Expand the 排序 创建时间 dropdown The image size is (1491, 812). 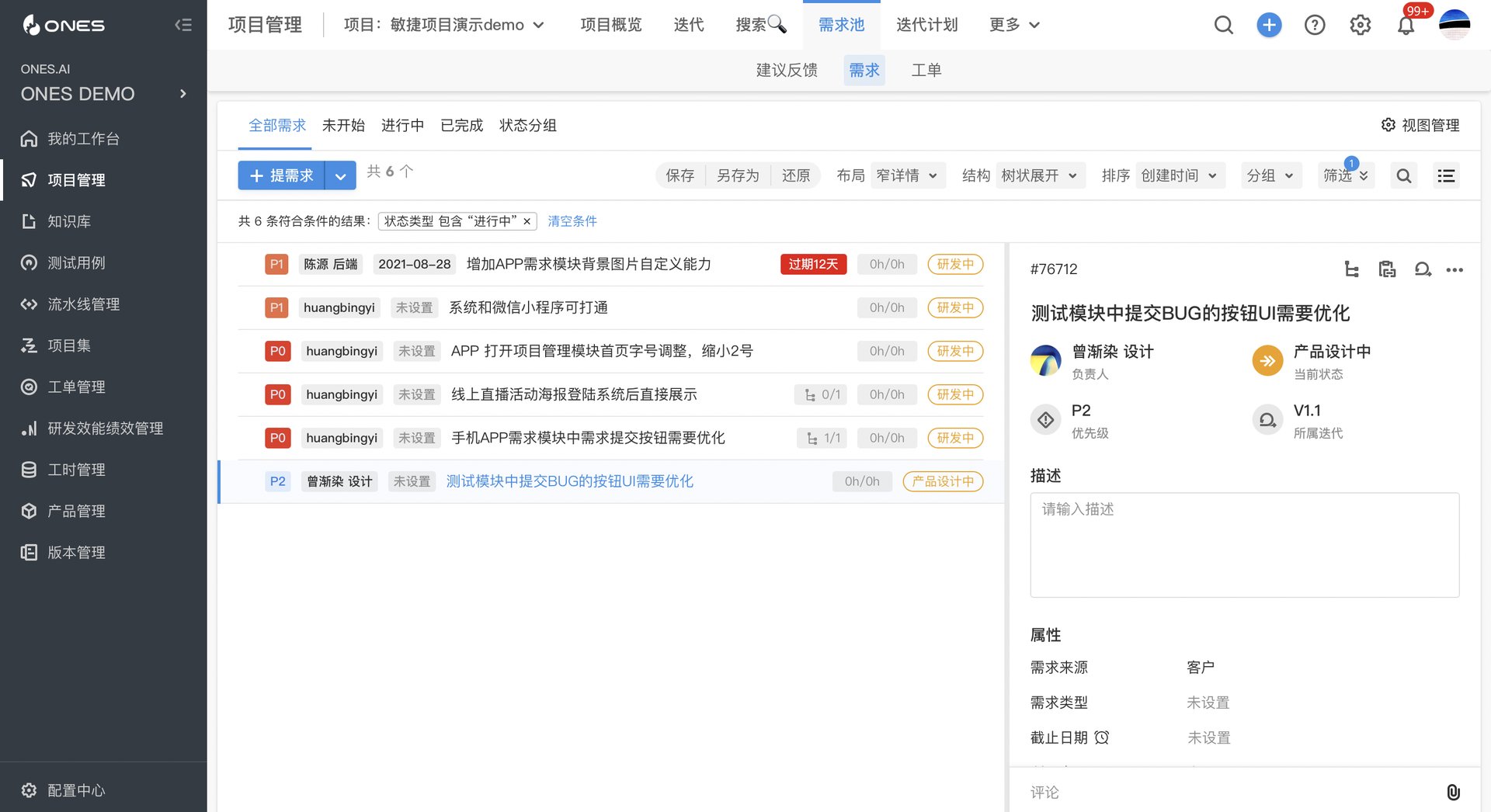(1180, 175)
